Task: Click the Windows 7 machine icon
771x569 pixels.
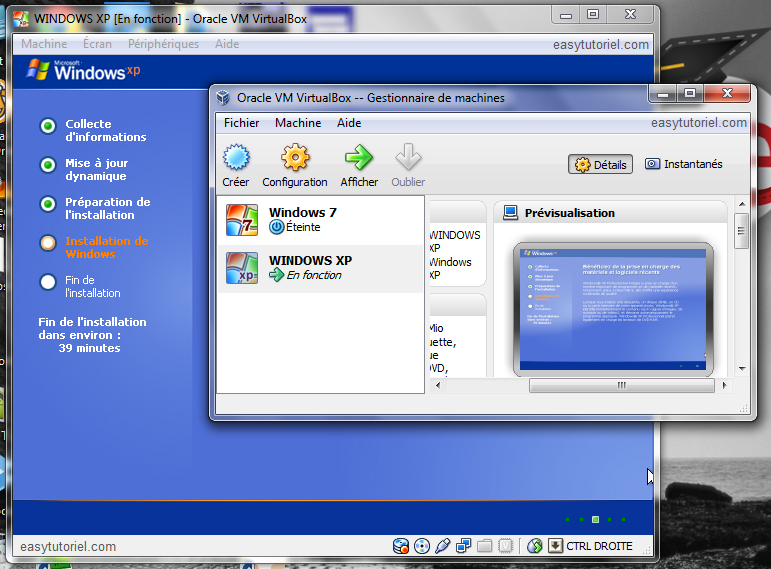Action: pos(242,220)
